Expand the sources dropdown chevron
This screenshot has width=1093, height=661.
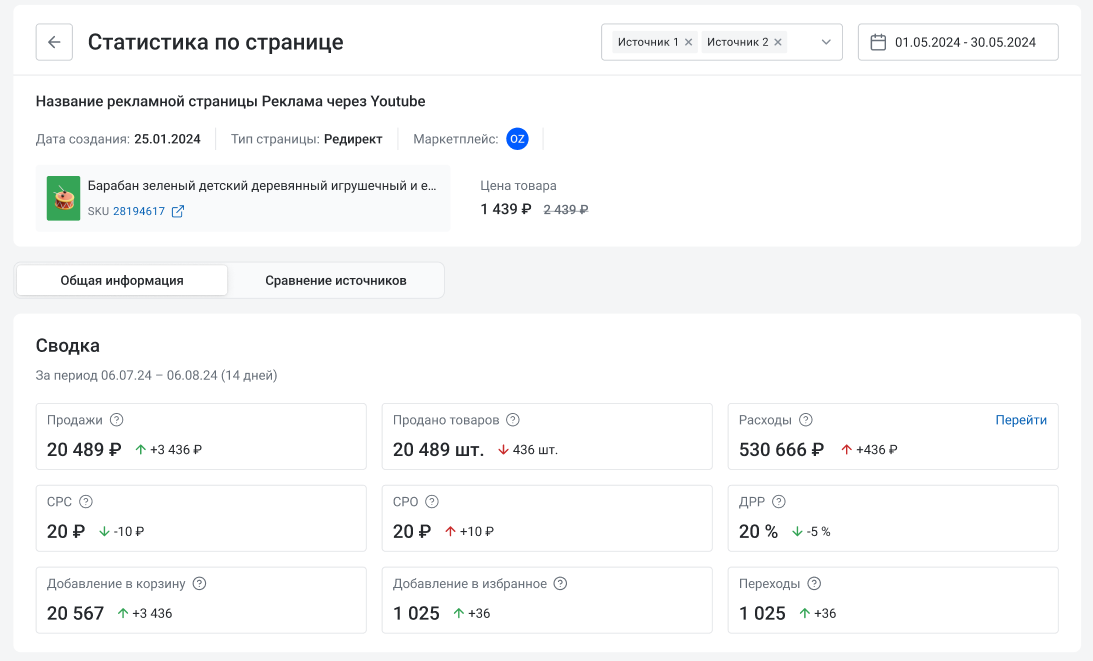[x=826, y=42]
